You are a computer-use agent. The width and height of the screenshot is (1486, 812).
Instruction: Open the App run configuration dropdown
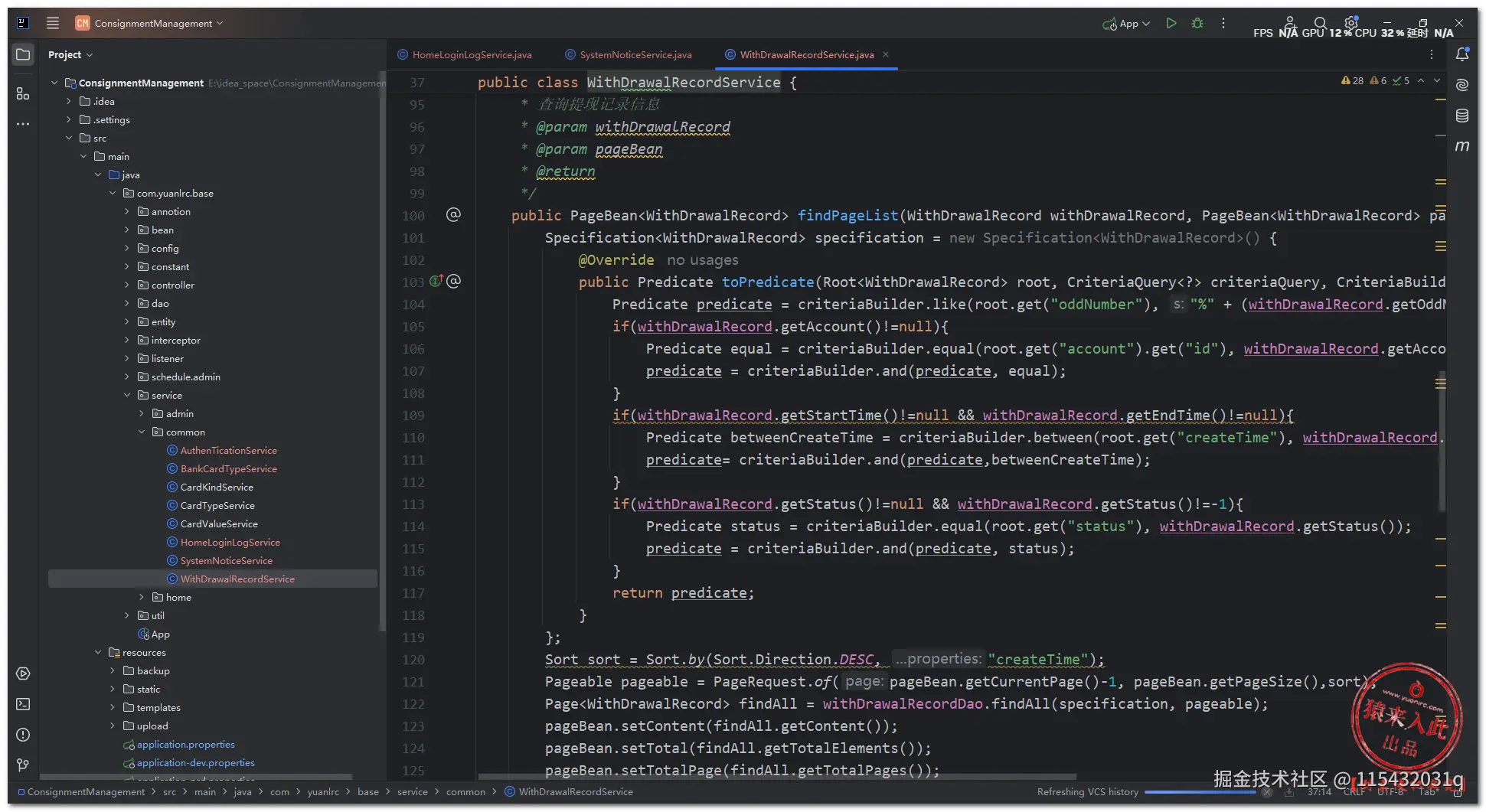(x=1126, y=23)
